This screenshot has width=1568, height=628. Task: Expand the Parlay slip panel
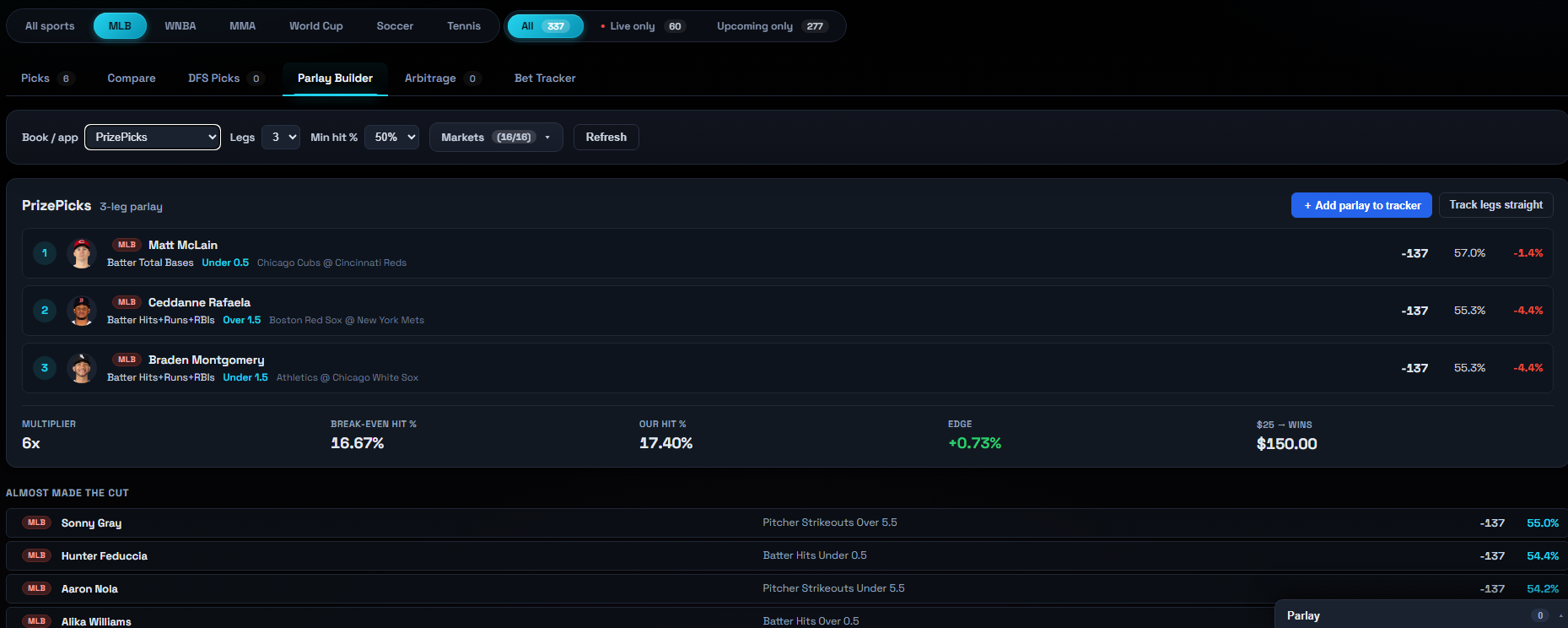point(1421,615)
